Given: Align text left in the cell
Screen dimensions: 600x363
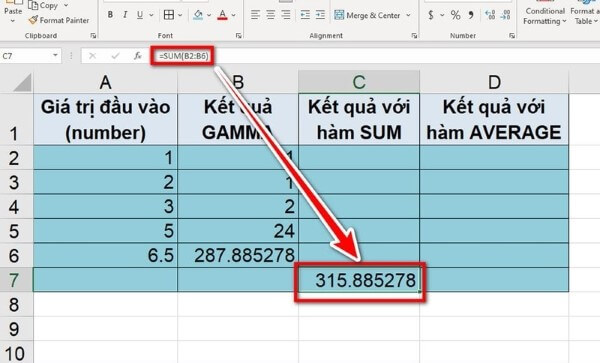Looking at the screenshot, I should (x=255, y=15).
